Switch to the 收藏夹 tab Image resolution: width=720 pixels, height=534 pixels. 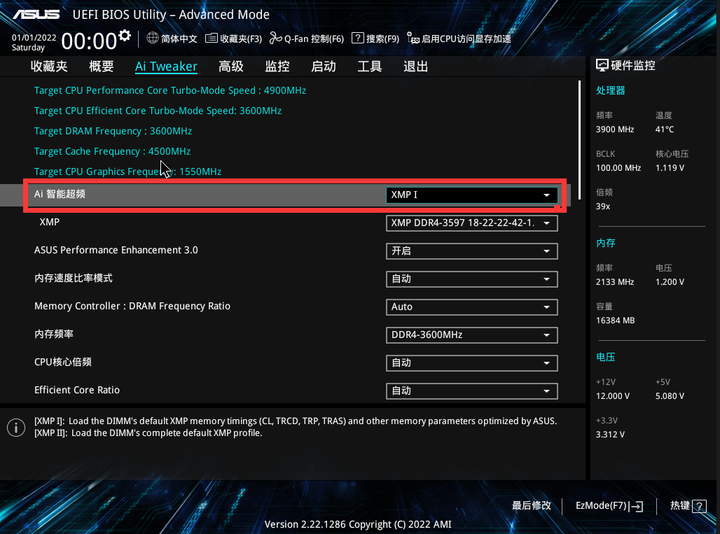pos(49,67)
